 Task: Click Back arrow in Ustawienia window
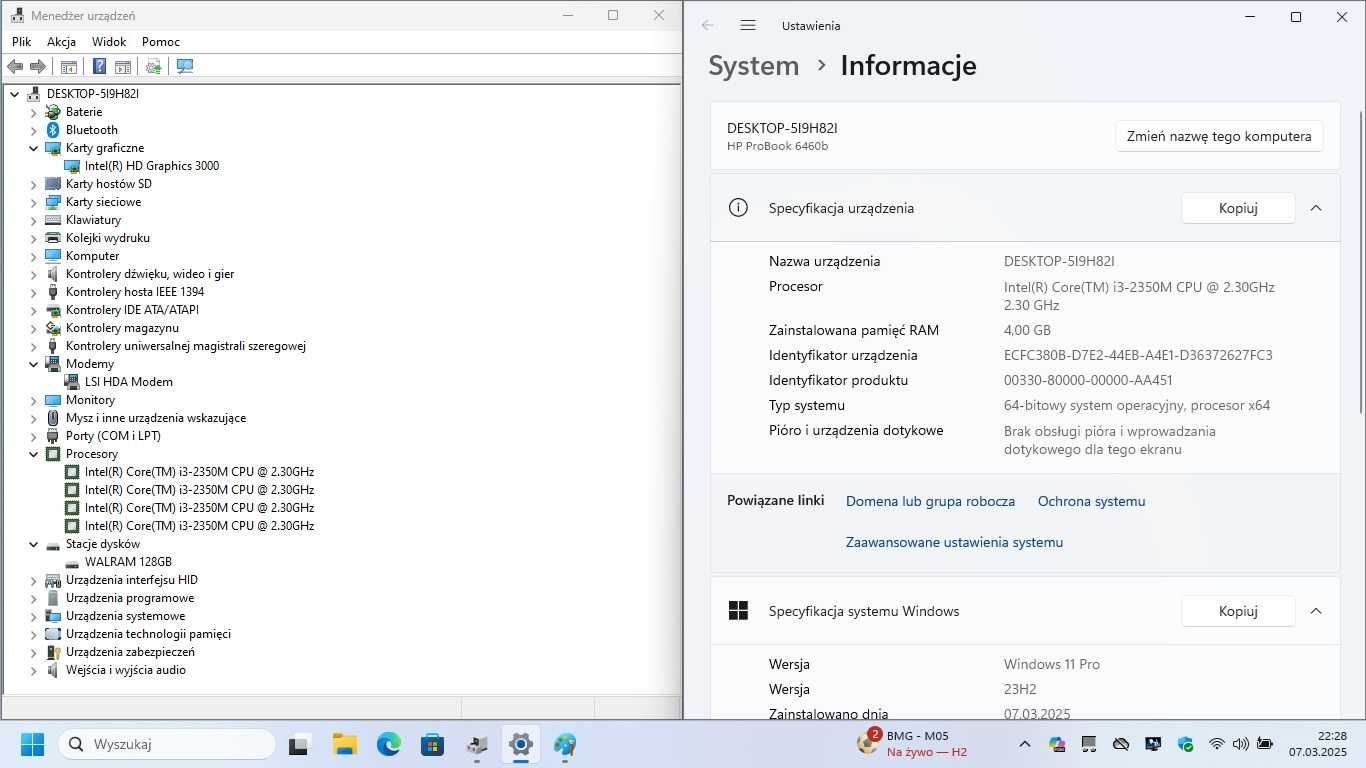708,25
